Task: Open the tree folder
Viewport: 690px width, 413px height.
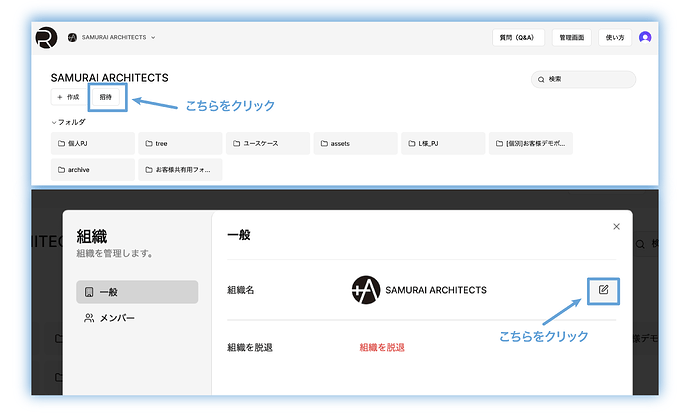Action: pos(180,143)
